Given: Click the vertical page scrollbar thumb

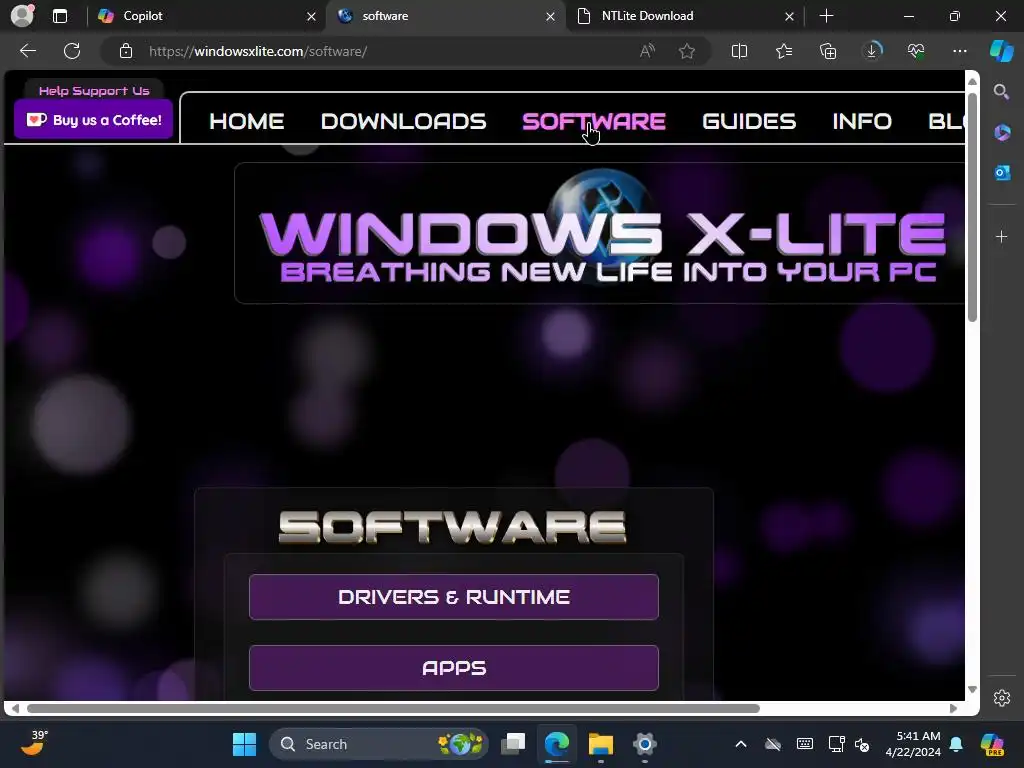Looking at the screenshot, I should [x=972, y=207].
